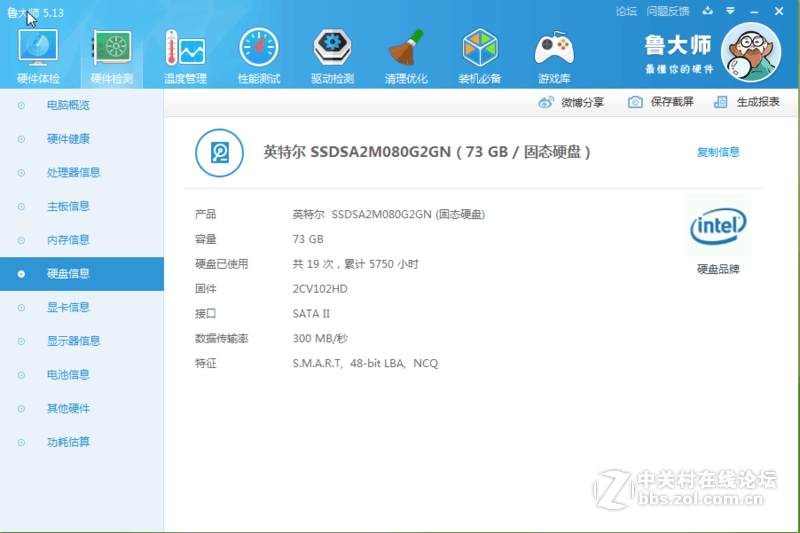Click the 鲁大师 5.13 title text
Image resolution: width=800 pixels, height=533 pixels.
pos(35,13)
